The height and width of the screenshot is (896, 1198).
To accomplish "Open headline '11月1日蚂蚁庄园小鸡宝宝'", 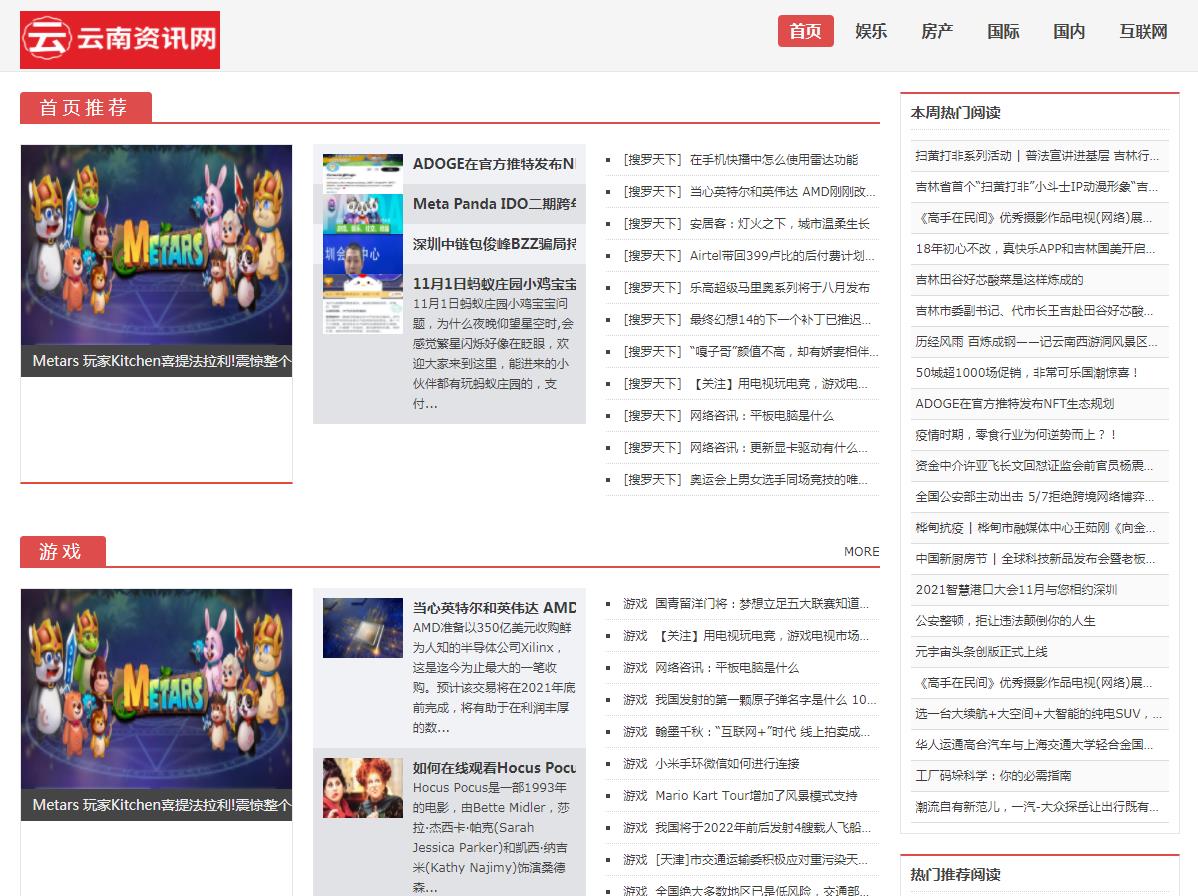I will click(494, 283).
